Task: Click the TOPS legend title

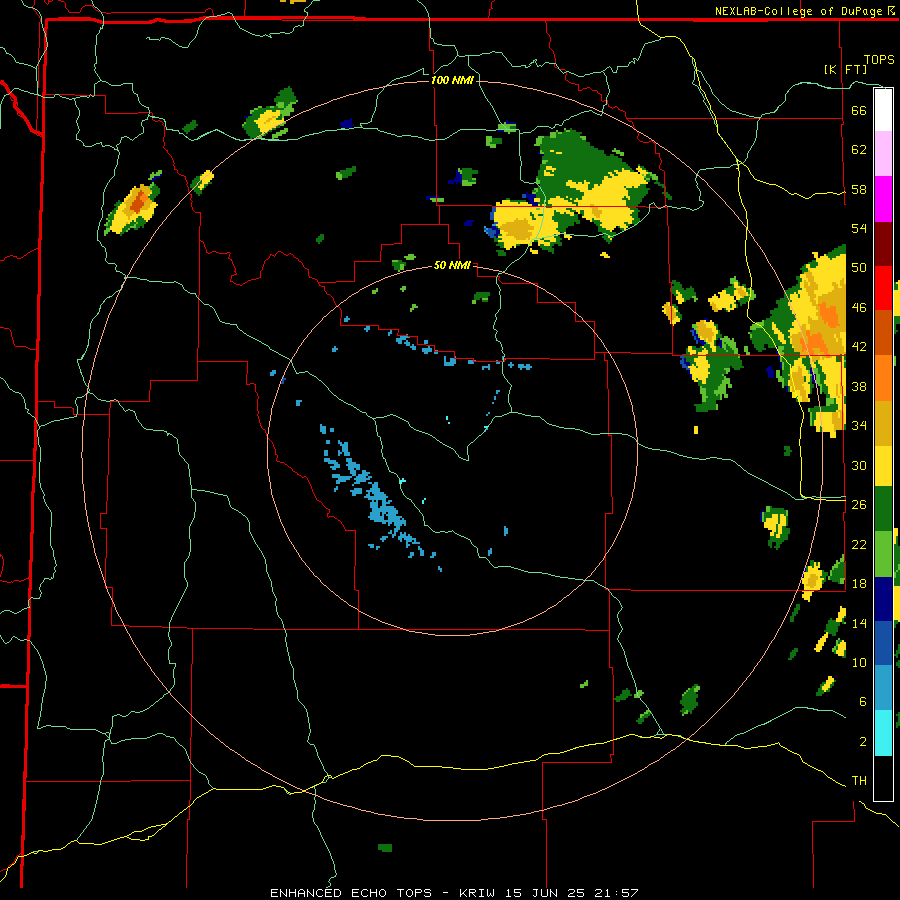Action: pos(879,60)
